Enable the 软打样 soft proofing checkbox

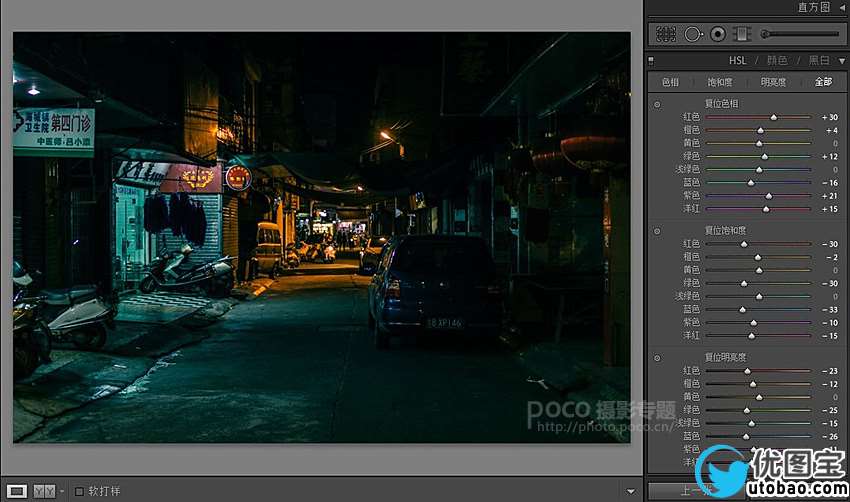(79, 491)
